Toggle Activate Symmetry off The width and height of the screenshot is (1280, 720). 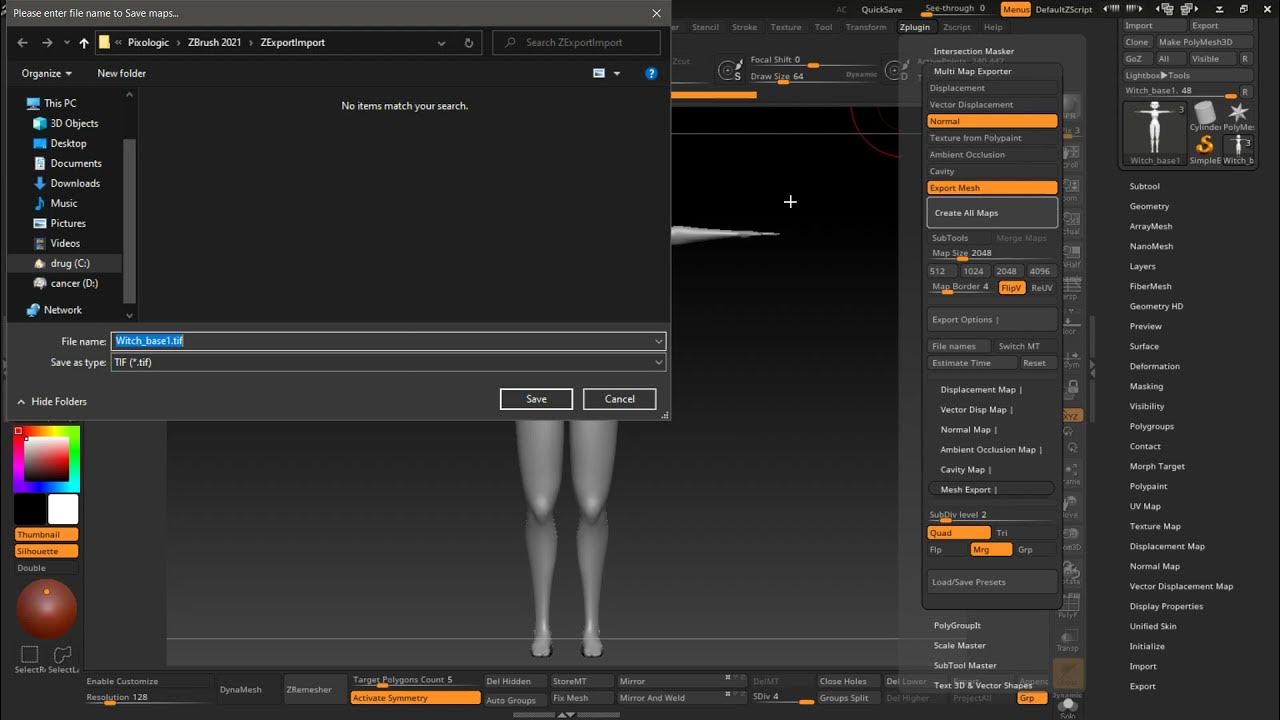click(415, 698)
